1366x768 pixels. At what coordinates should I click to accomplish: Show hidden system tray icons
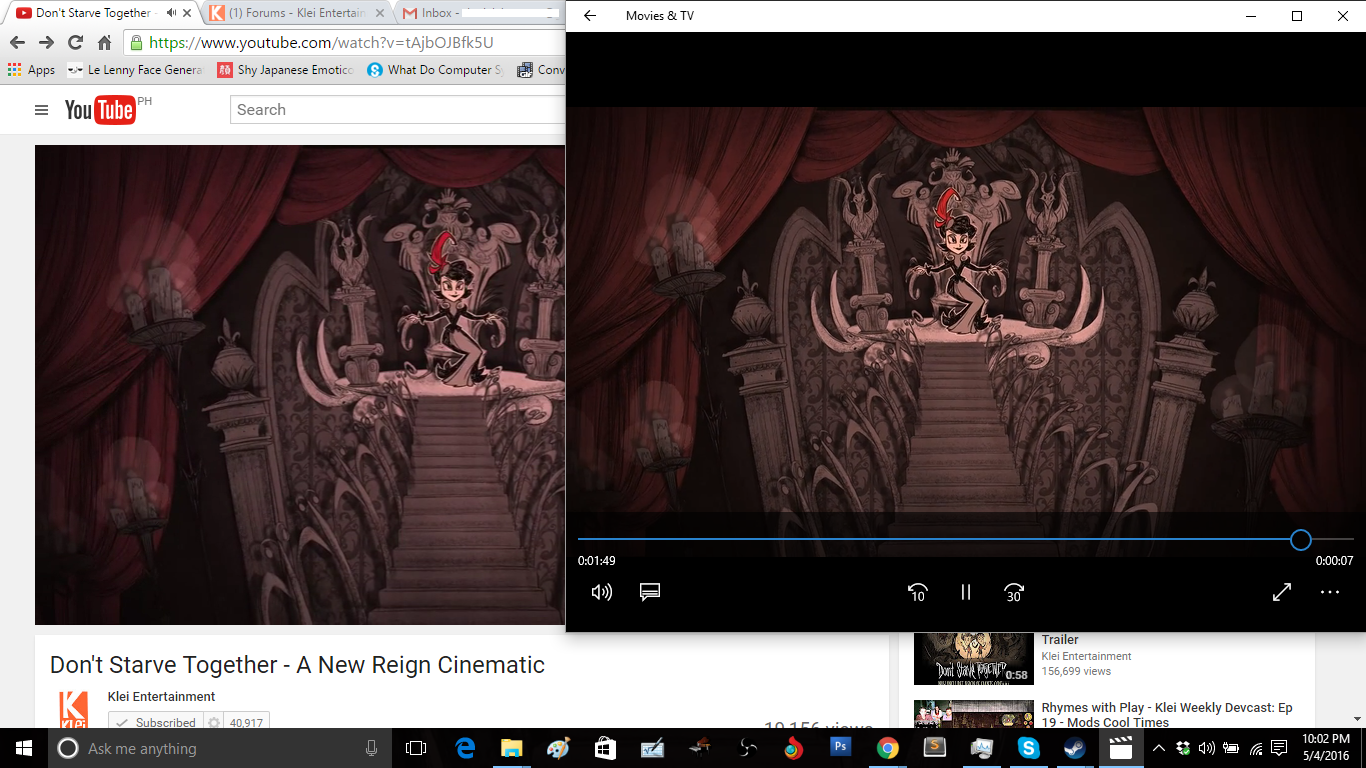coord(1158,748)
